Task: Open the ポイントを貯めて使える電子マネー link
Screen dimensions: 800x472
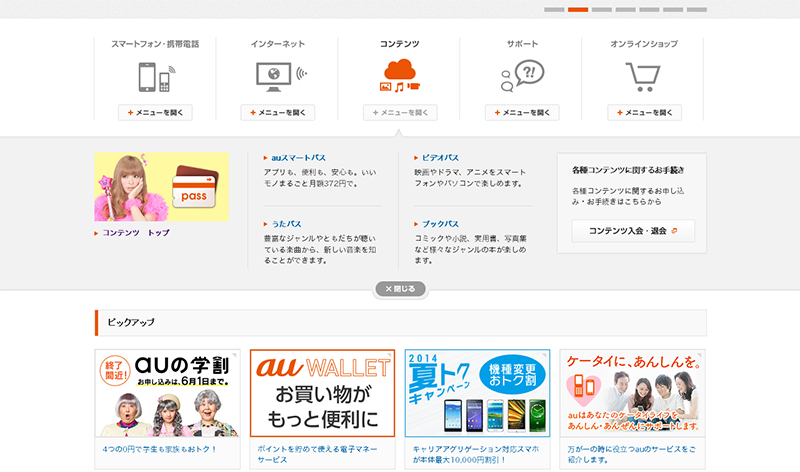Action: [317, 454]
